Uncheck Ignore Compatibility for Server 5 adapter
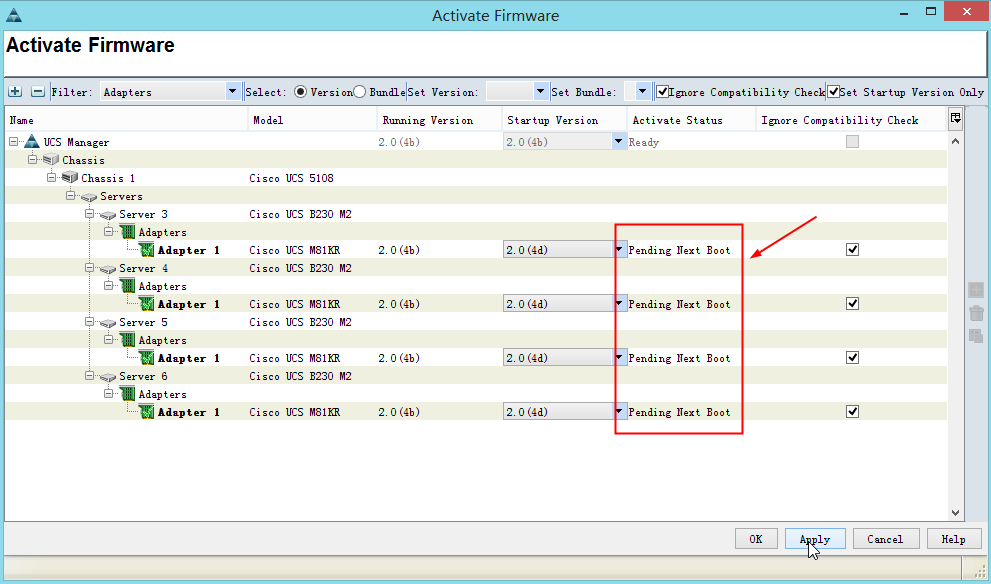The image size is (991, 584). click(x=853, y=358)
